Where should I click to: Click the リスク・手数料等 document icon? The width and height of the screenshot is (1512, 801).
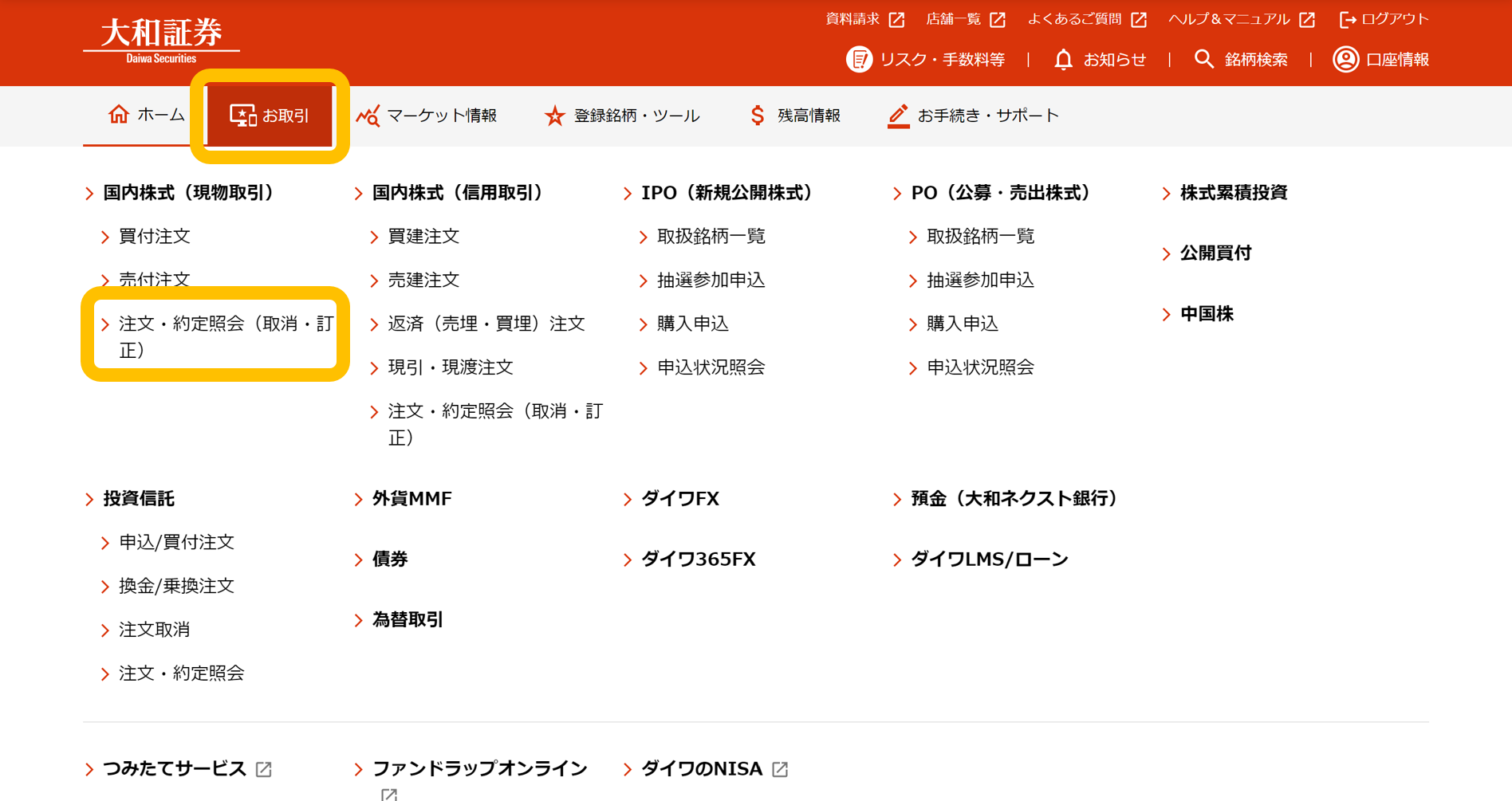click(859, 60)
